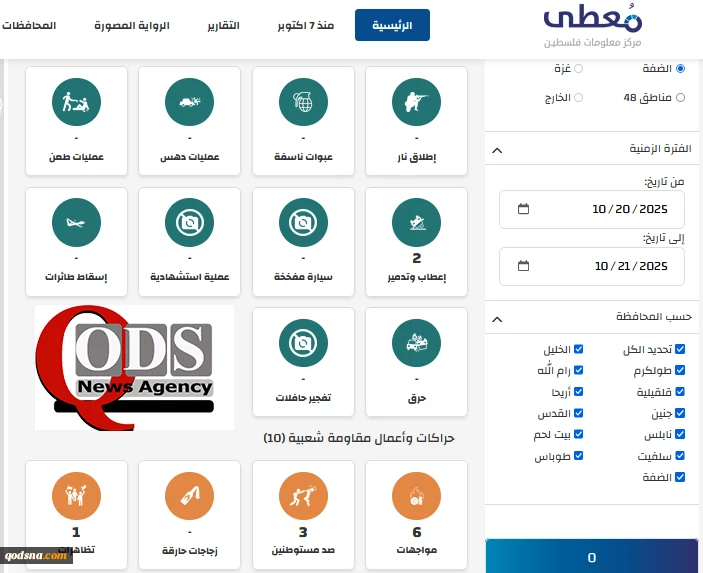This screenshot has height=573, width=703.
Task: Select the aircraft downing (إسقاط طائرات) icon
Action: point(77,221)
